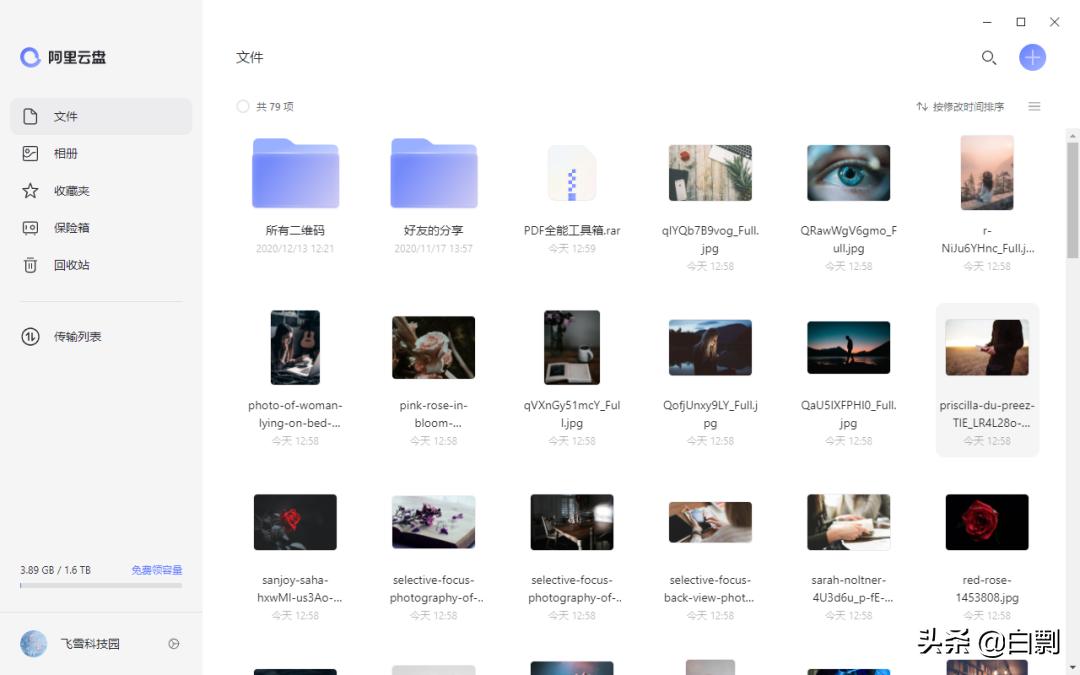This screenshot has height=675, width=1080.
Task: Expand the account options arrow near 飞雪科技园
Action: point(173,643)
